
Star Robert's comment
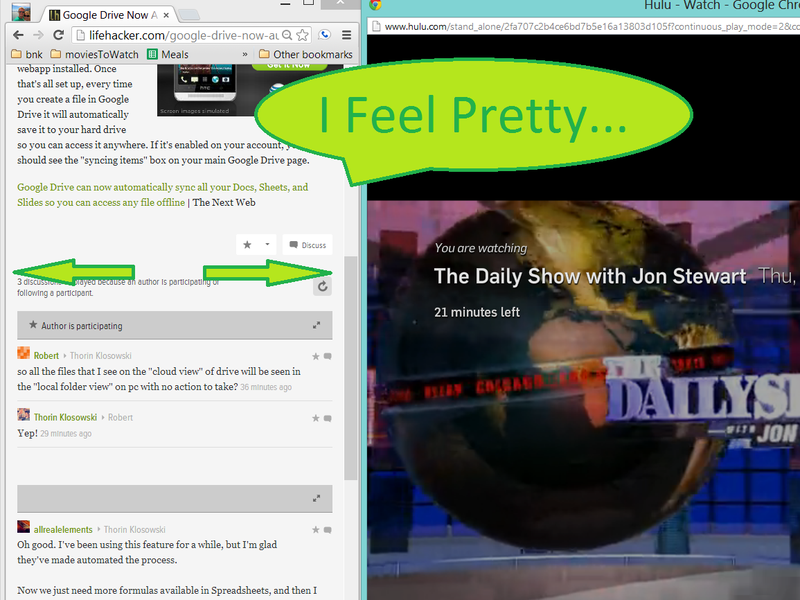coord(316,356)
